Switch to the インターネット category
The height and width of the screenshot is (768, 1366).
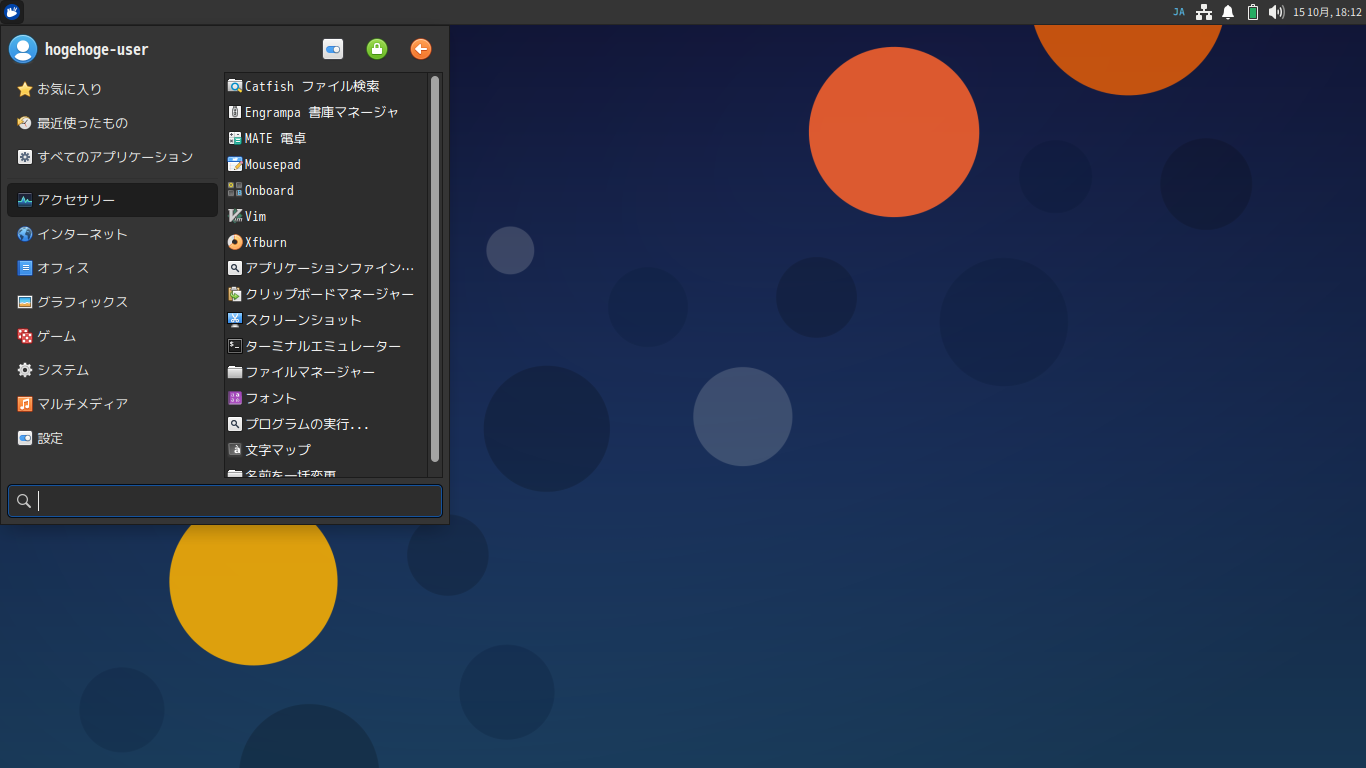tap(82, 234)
